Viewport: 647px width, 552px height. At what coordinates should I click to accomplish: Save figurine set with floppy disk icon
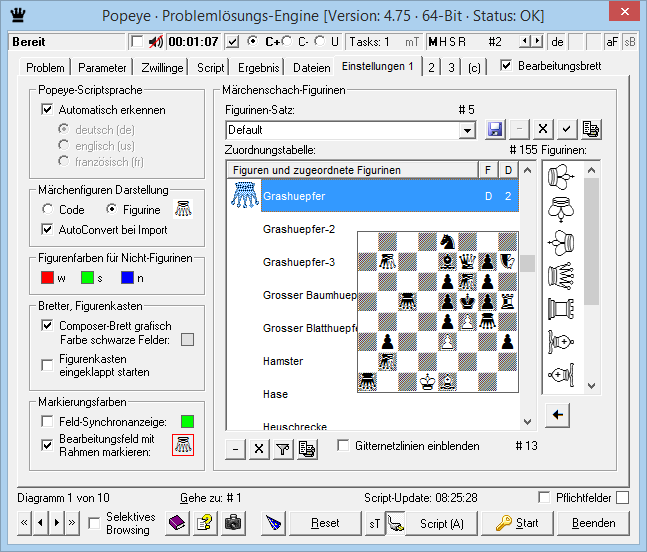coord(495,130)
